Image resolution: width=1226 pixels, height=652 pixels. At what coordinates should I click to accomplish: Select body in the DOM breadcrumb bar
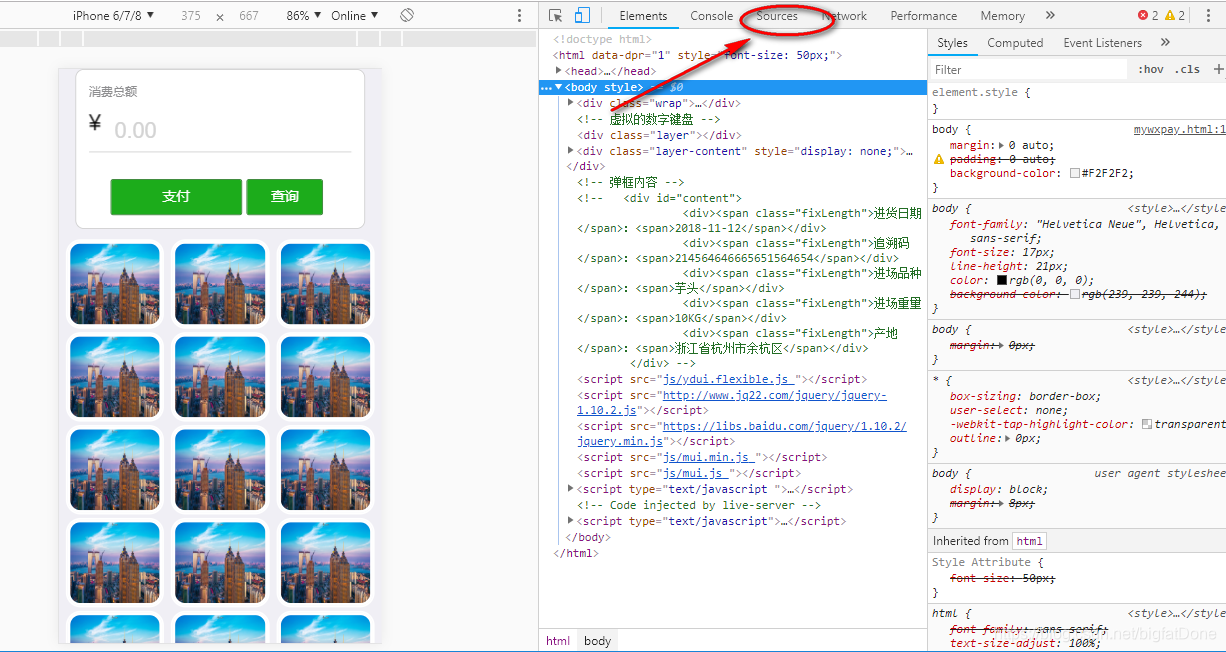(x=597, y=641)
